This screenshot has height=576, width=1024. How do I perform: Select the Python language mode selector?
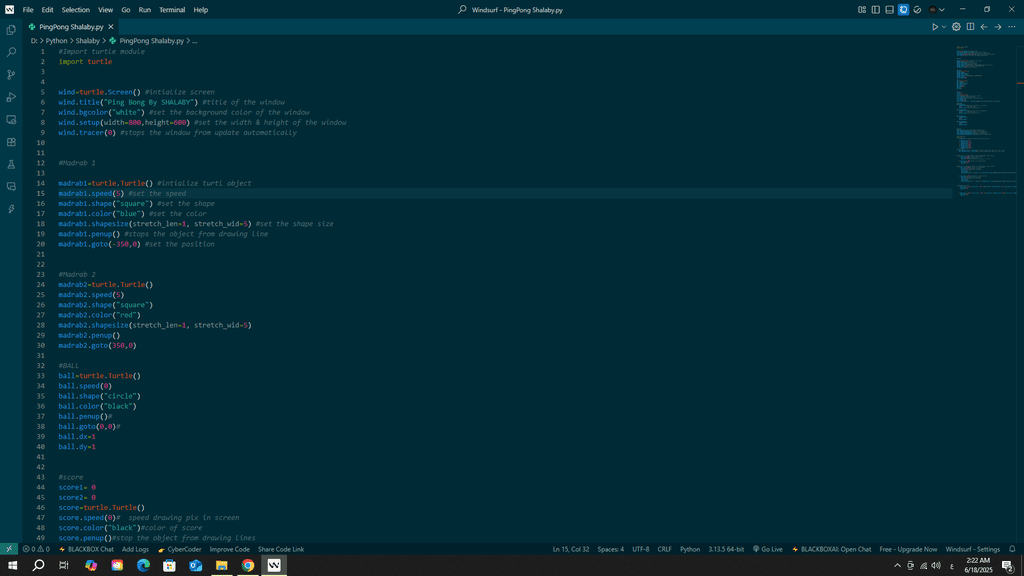click(690, 549)
